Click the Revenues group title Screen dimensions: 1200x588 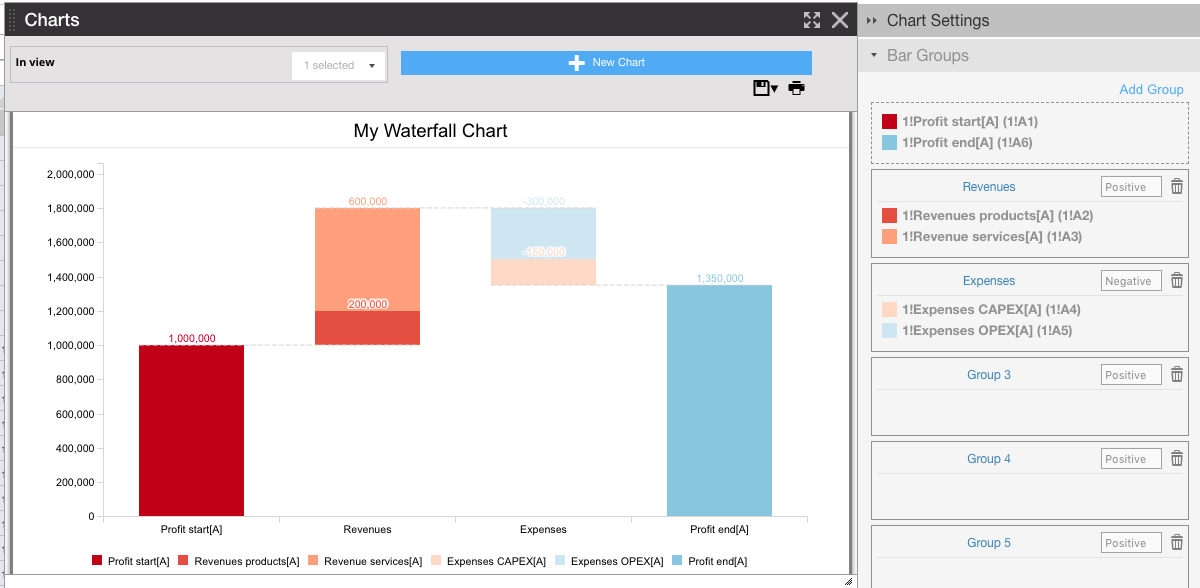coord(989,187)
